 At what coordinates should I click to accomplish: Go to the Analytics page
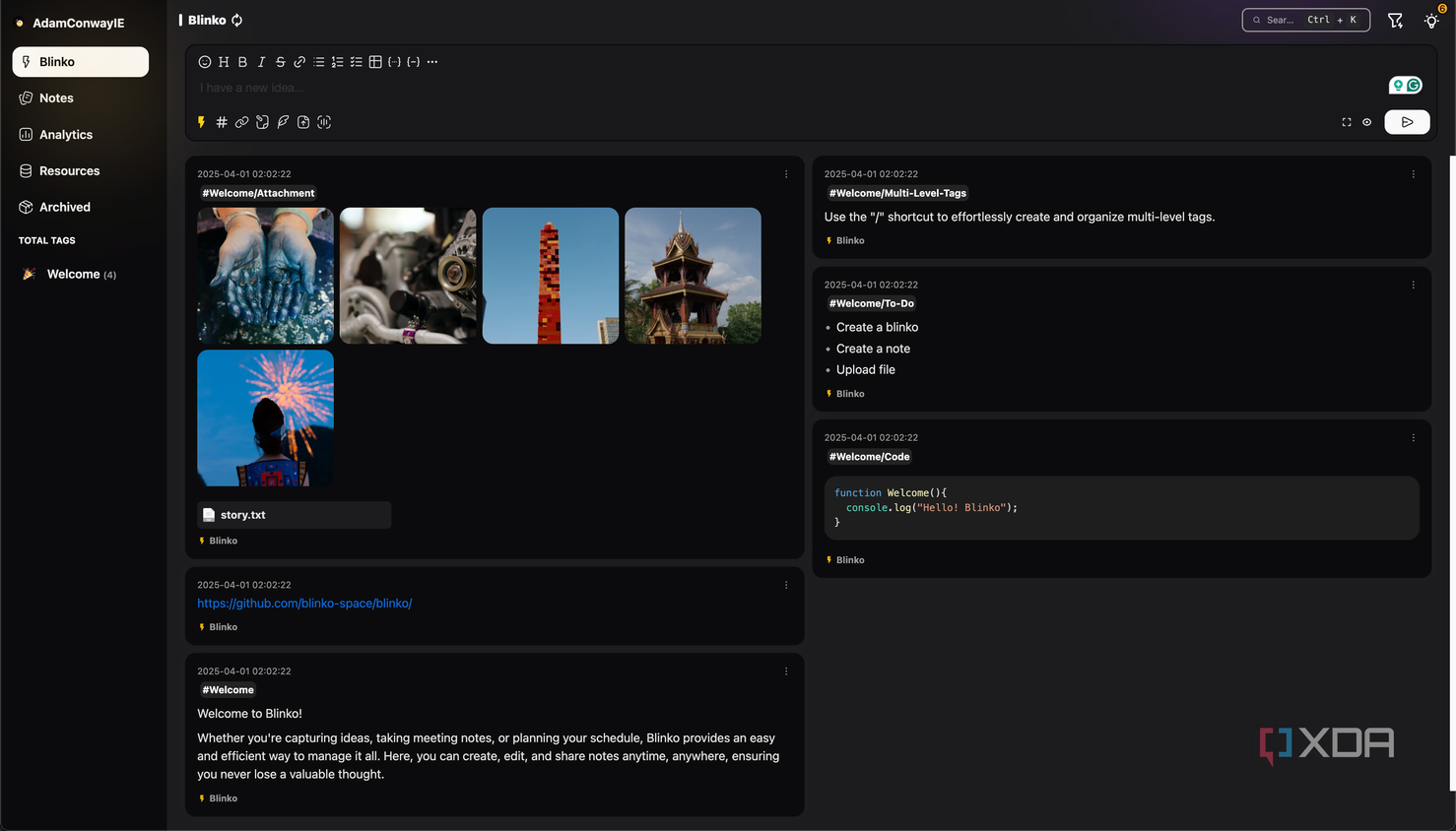pos(81,135)
